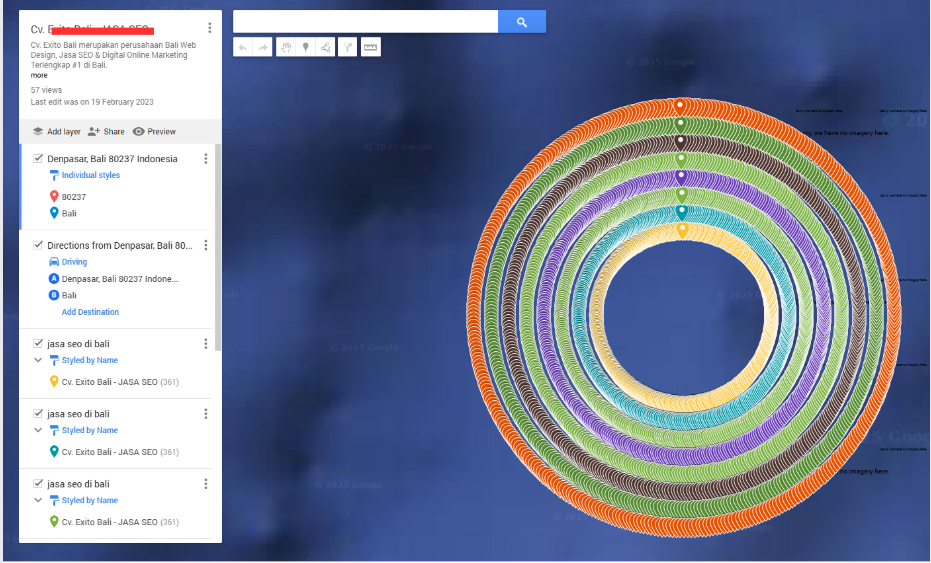Click the Add Destination link
The width and height of the screenshot is (931, 563).
tap(90, 312)
